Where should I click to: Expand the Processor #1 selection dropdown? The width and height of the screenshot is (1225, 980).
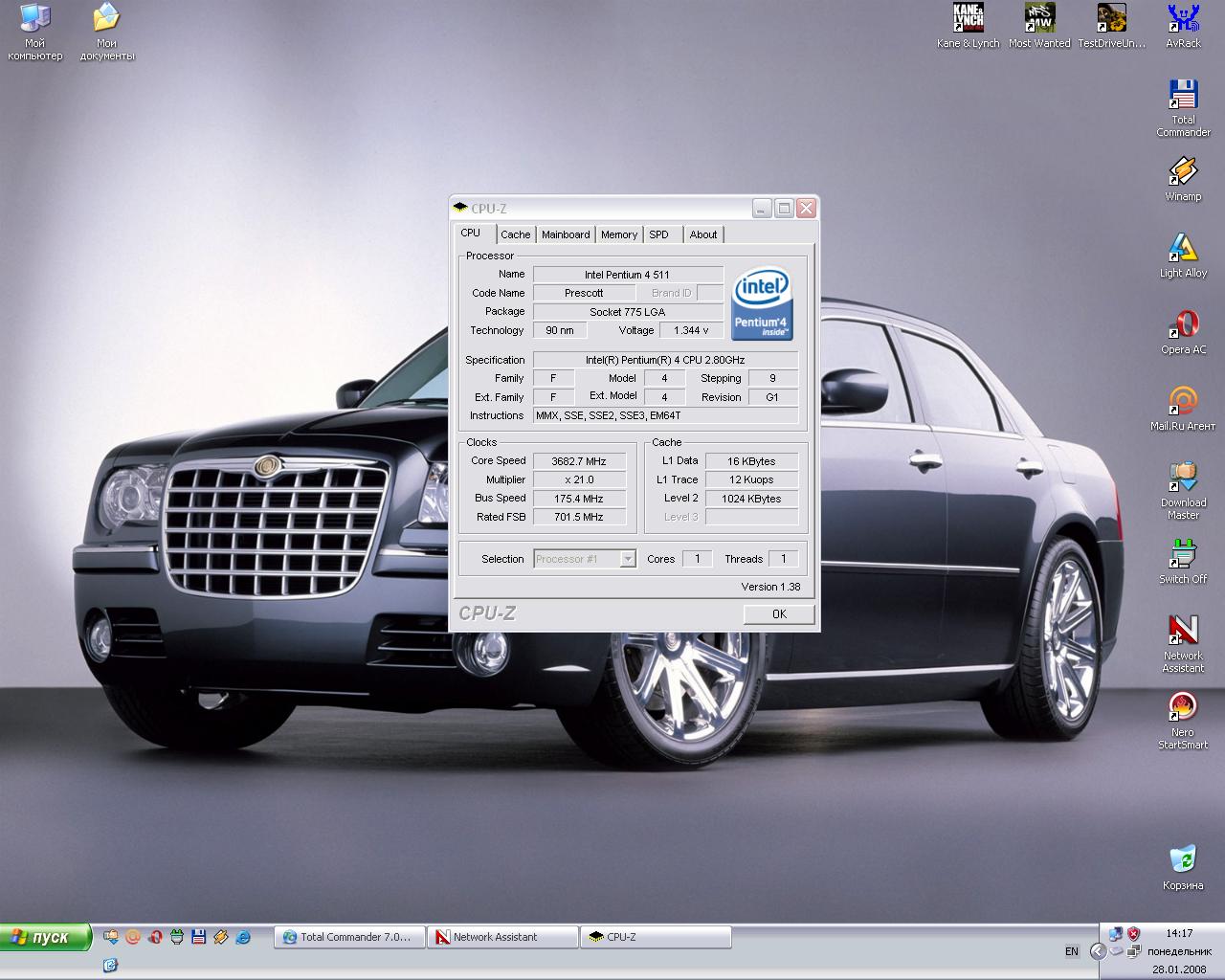click(628, 559)
